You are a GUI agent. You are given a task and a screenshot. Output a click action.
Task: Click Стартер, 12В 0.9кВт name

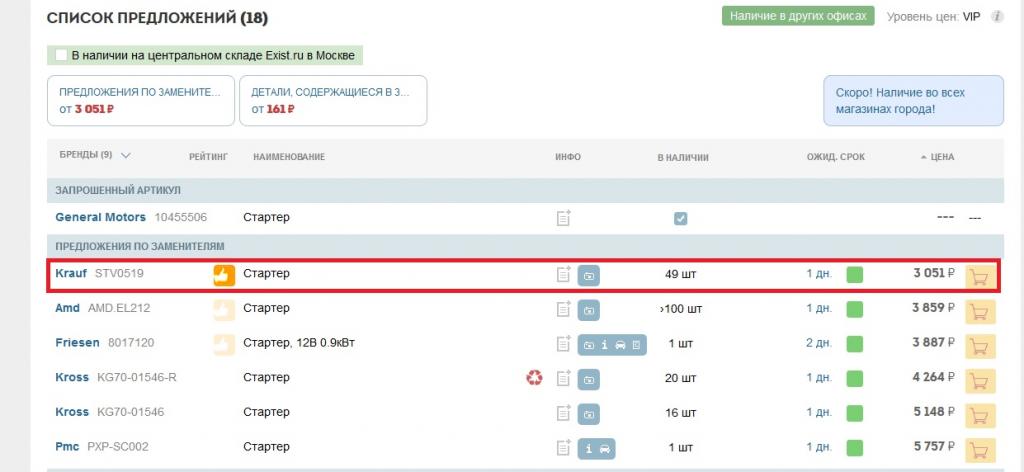pos(299,343)
